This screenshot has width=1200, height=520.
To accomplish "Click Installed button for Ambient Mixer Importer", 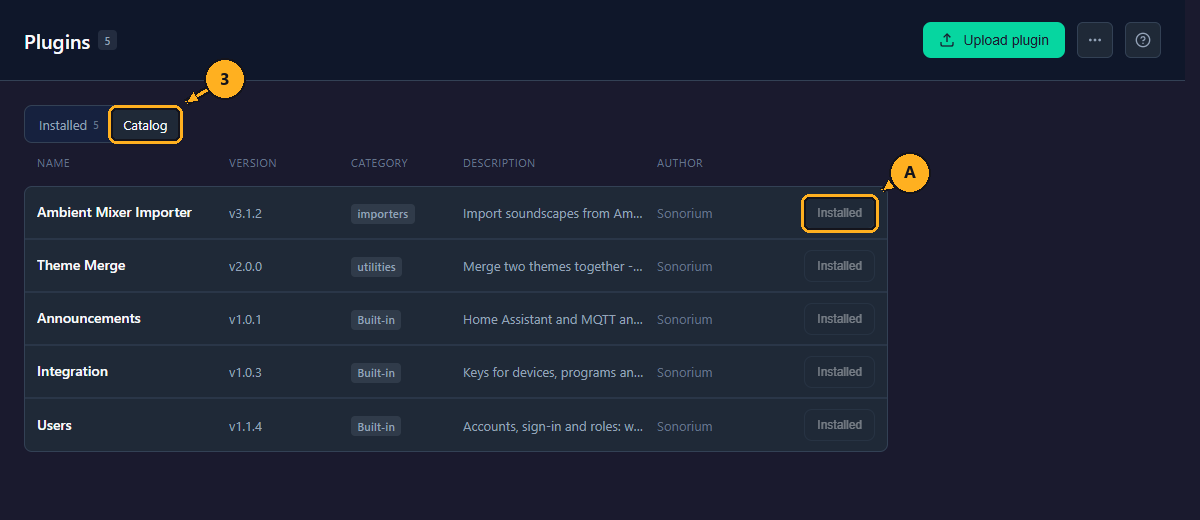I will (x=839, y=213).
